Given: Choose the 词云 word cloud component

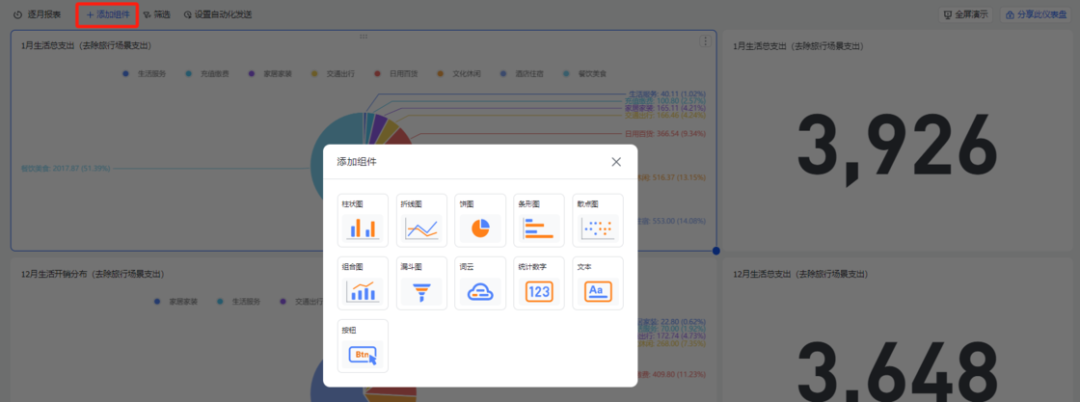Looking at the screenshot, I should [480, 283].
